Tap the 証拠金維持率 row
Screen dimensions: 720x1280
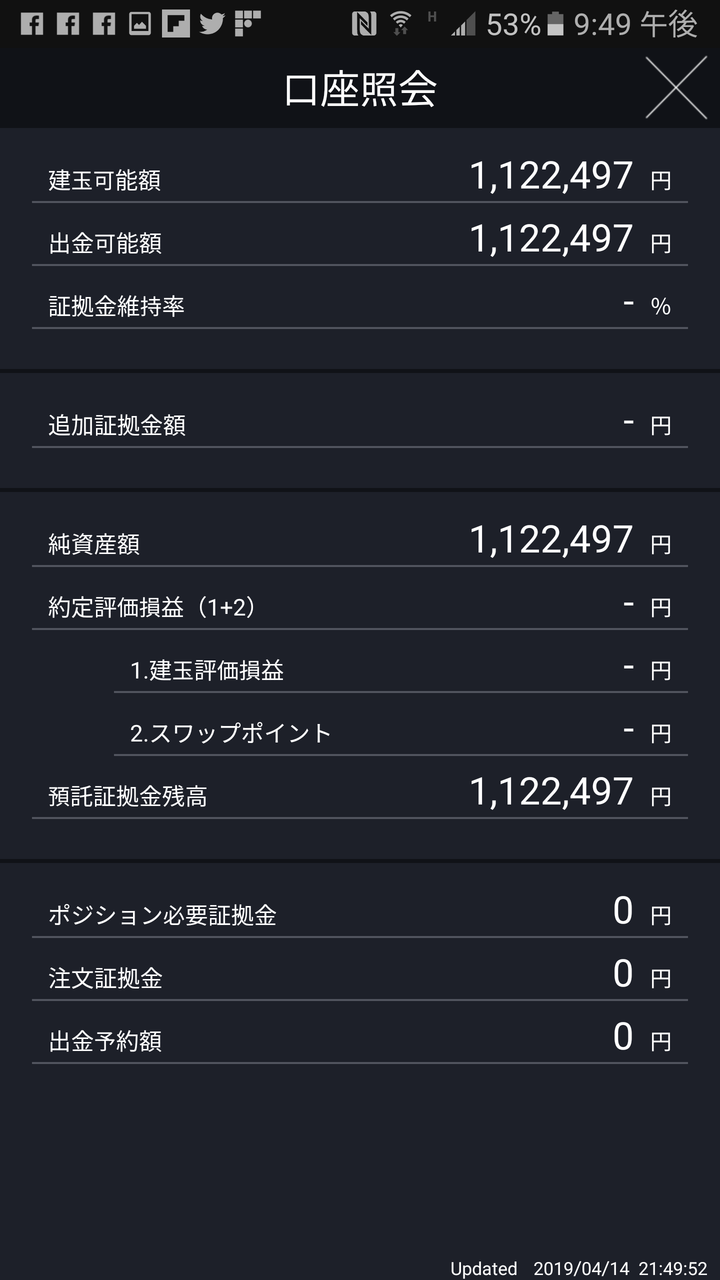point(360,304)
